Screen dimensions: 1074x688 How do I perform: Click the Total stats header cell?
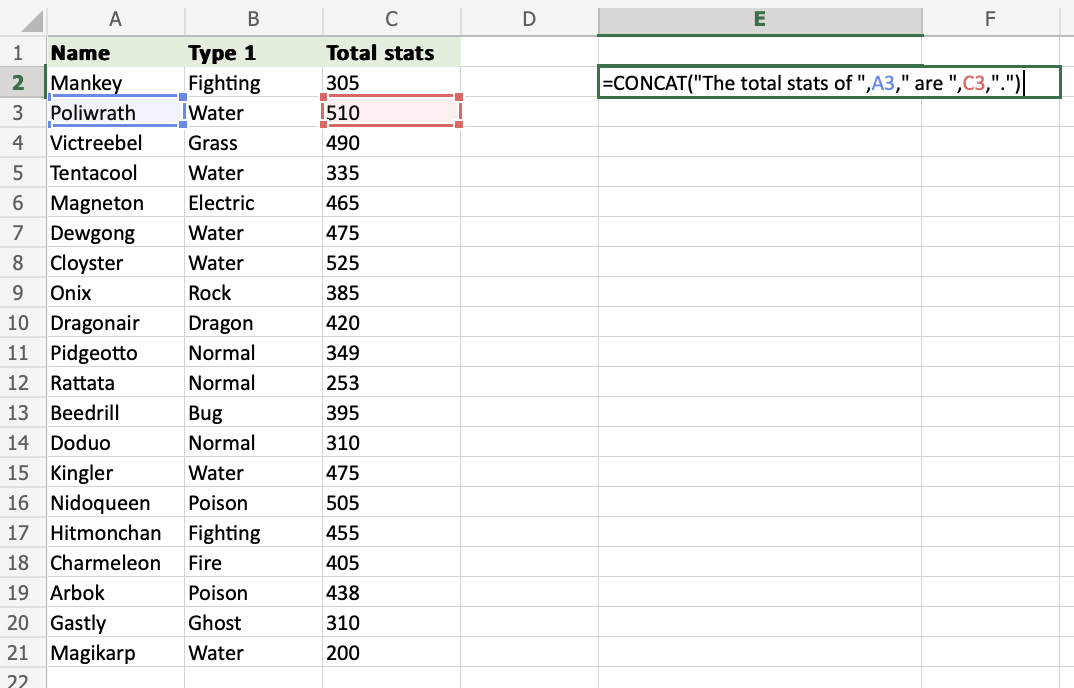click(x=391, y=53)
